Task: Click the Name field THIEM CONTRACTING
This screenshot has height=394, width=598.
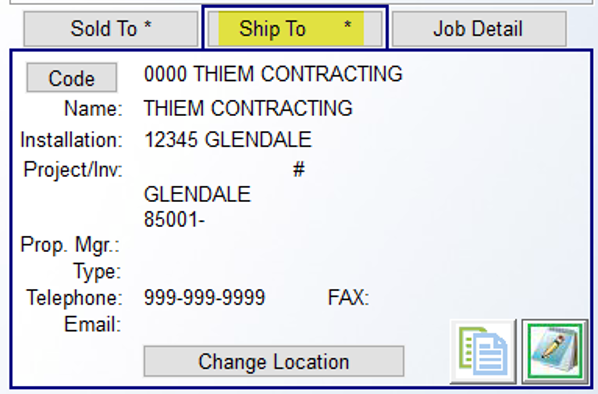Action: point(248,108)
